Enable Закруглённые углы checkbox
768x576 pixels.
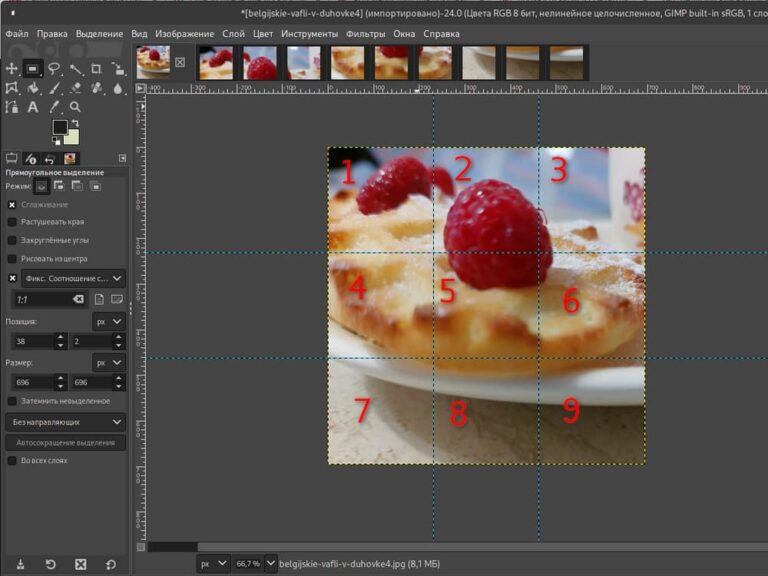tap(12, 240)
